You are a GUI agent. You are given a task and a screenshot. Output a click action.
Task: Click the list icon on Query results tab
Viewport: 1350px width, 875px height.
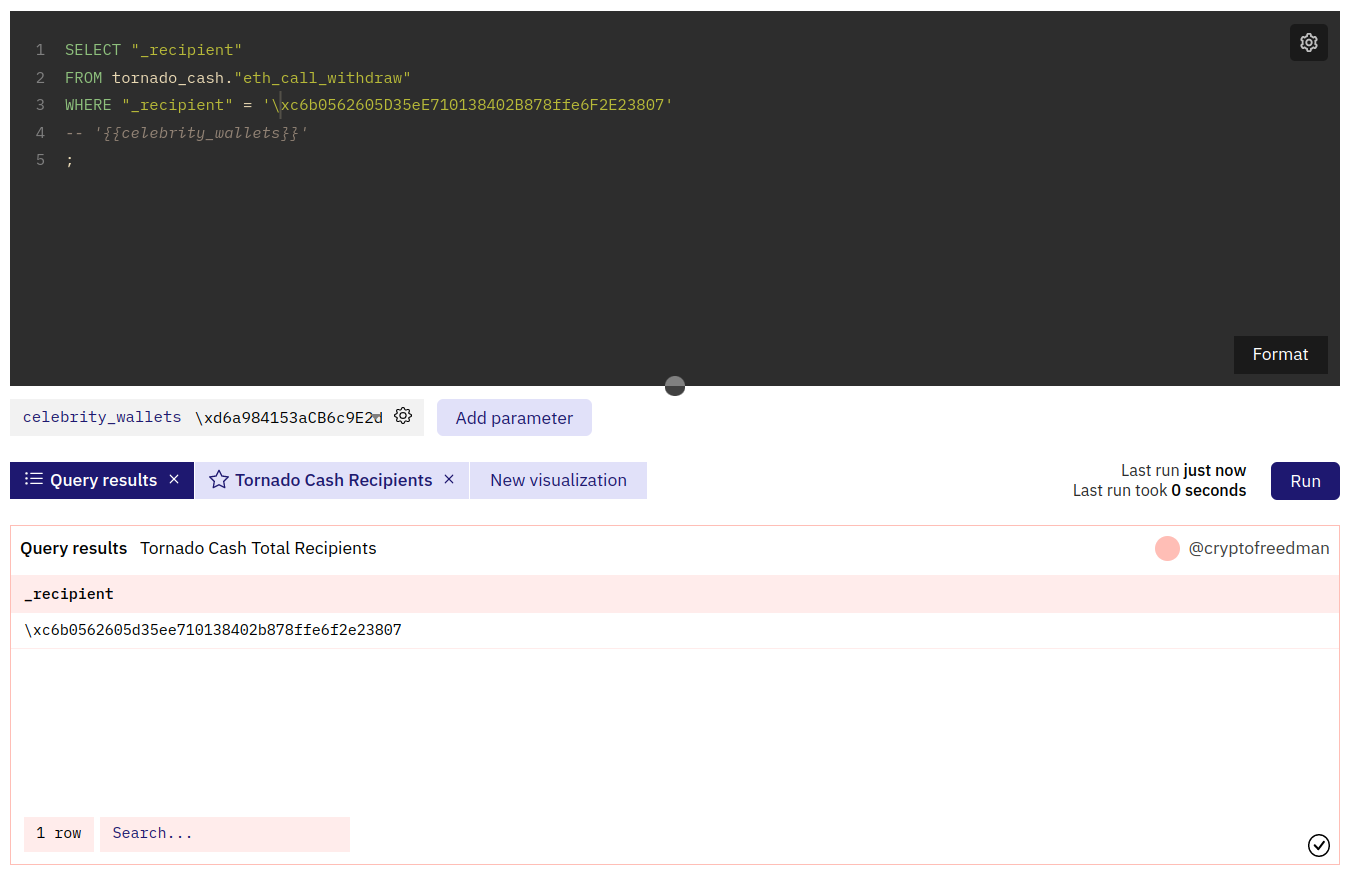point(34,479)
